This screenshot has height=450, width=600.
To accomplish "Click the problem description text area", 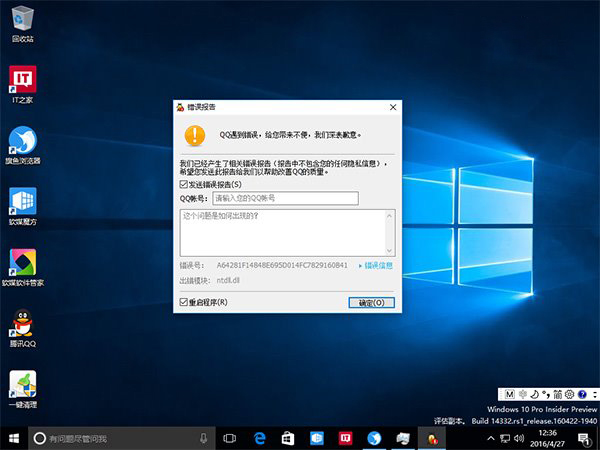I will tap(287, 232).
